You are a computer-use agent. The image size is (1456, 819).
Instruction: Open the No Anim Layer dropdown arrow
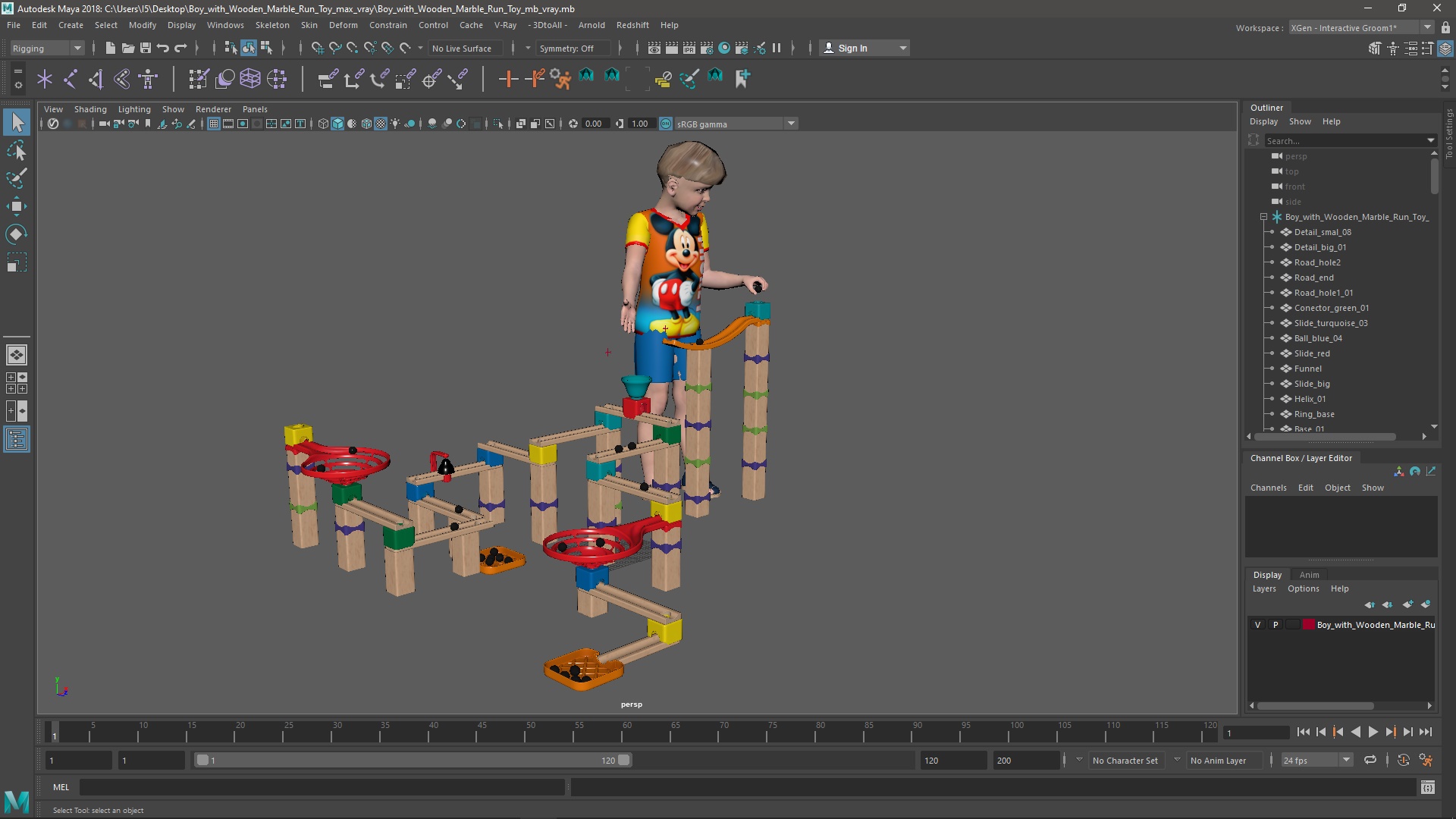point(1177,759)
